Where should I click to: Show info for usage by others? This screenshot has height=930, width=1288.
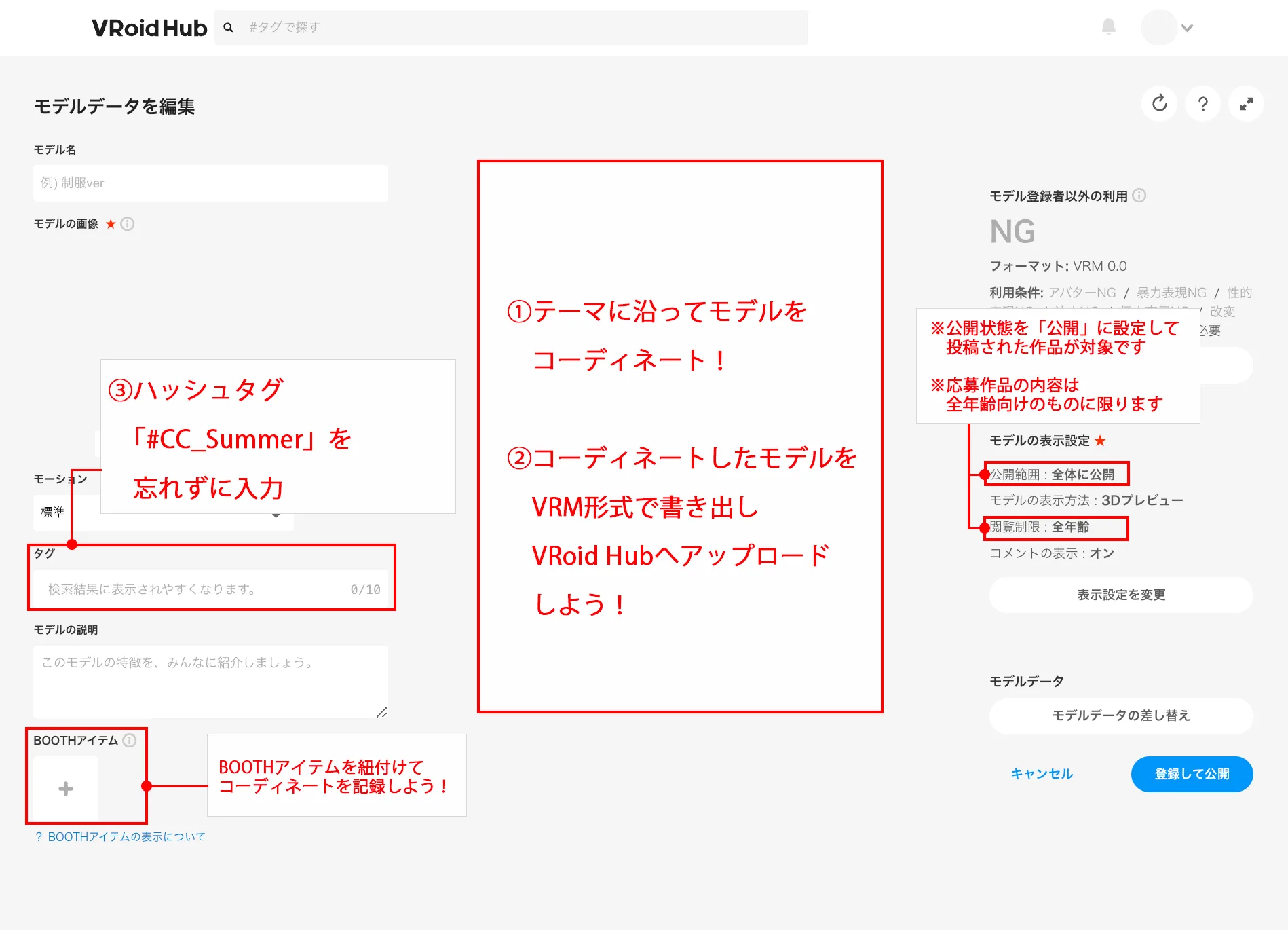1139,196
